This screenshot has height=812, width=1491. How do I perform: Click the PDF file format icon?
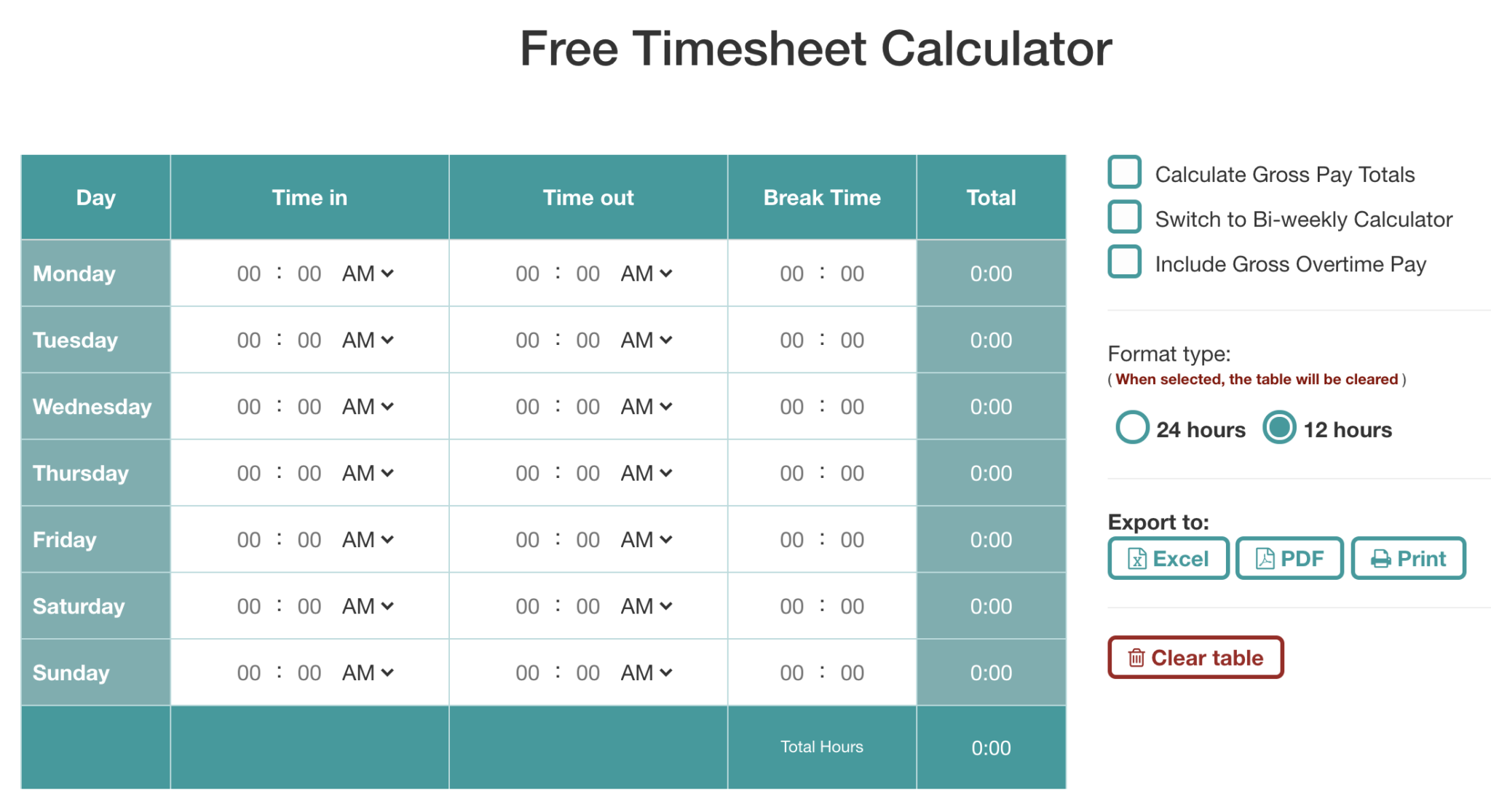coord(1262,558)
